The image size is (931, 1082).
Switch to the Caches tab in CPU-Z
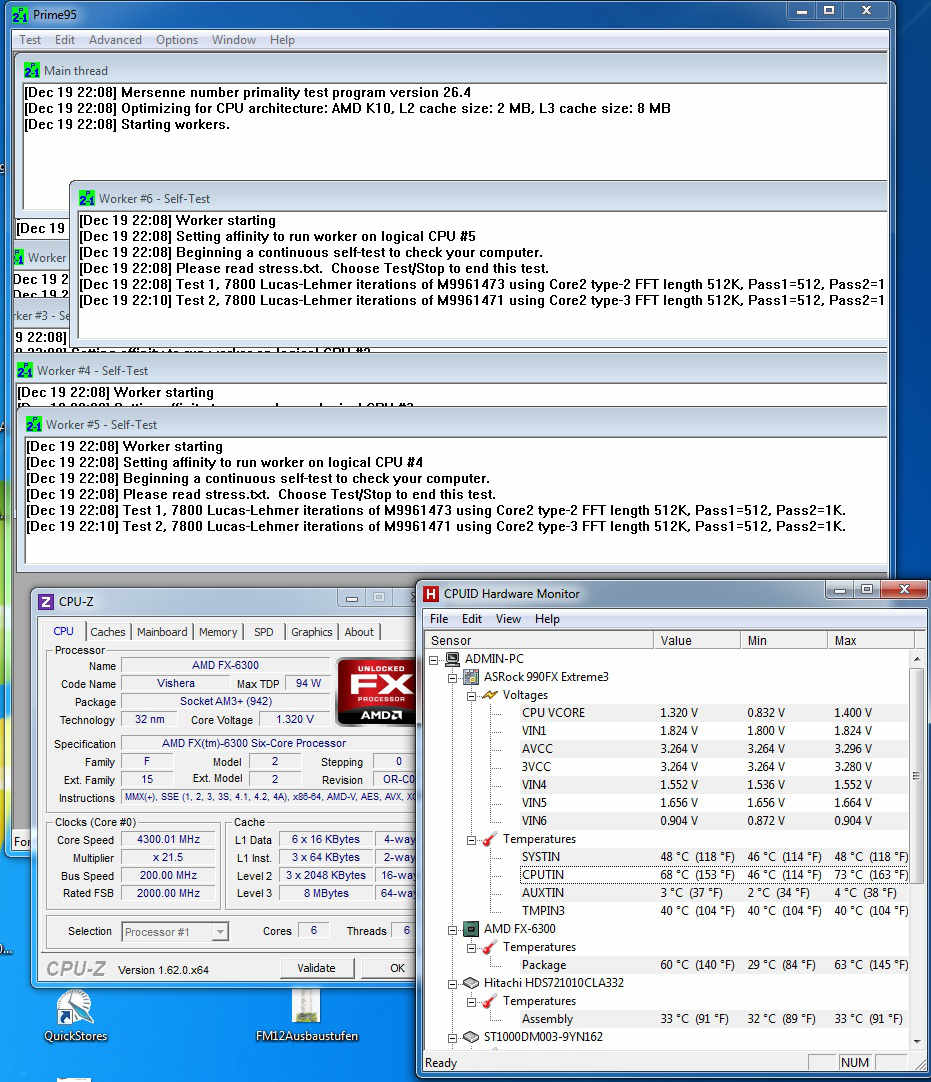(x=108, y=631)
